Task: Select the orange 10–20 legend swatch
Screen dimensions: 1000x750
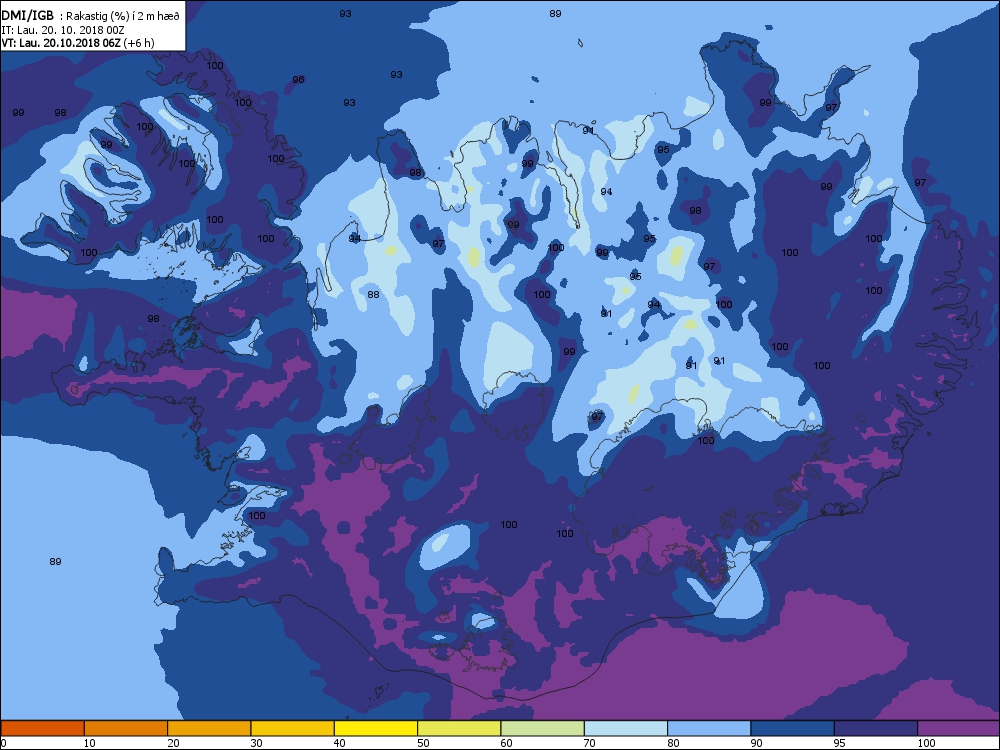Action: (126, 728)
